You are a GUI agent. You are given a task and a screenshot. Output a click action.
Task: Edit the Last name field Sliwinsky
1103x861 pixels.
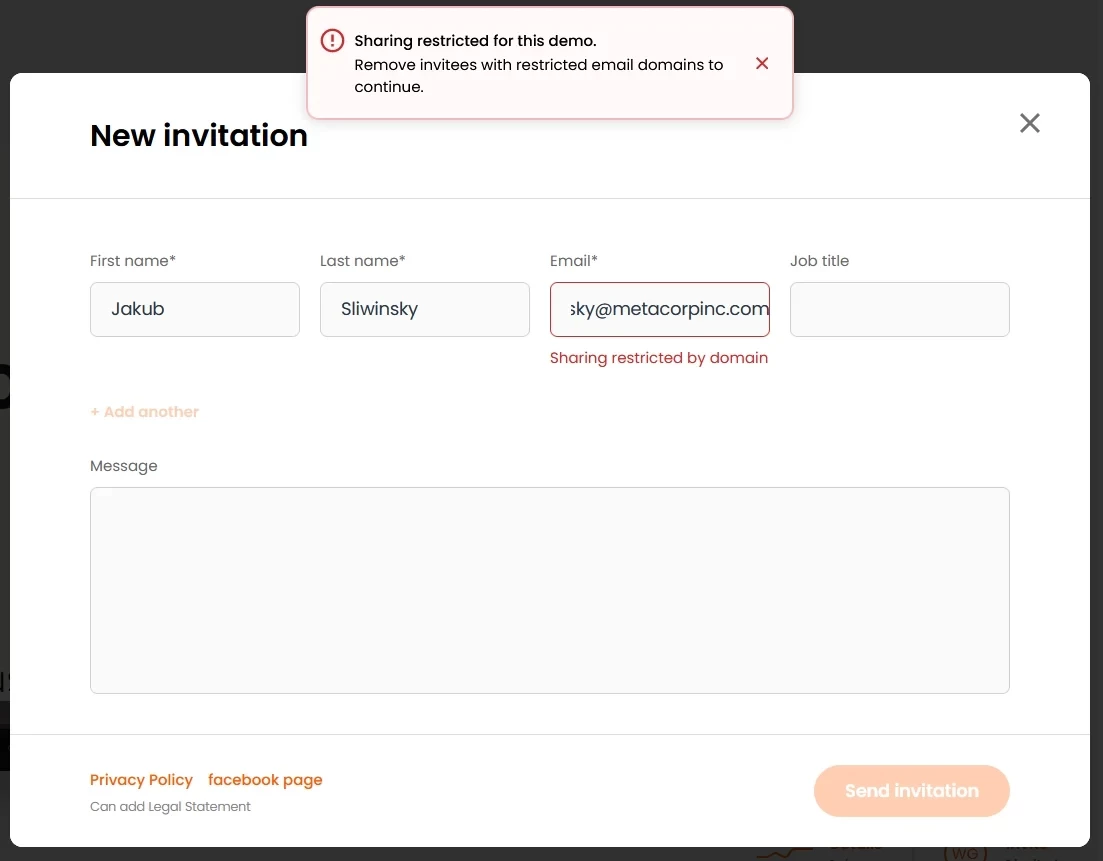point(425,310)
